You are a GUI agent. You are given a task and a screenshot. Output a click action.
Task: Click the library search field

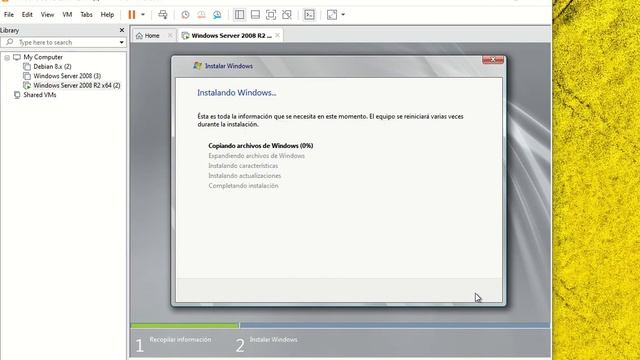tap(63, 42)
